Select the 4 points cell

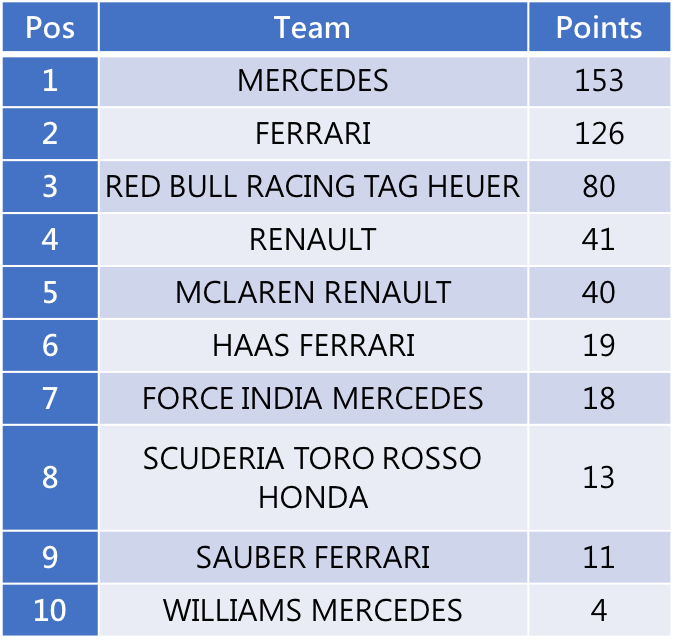coord(599,609)
